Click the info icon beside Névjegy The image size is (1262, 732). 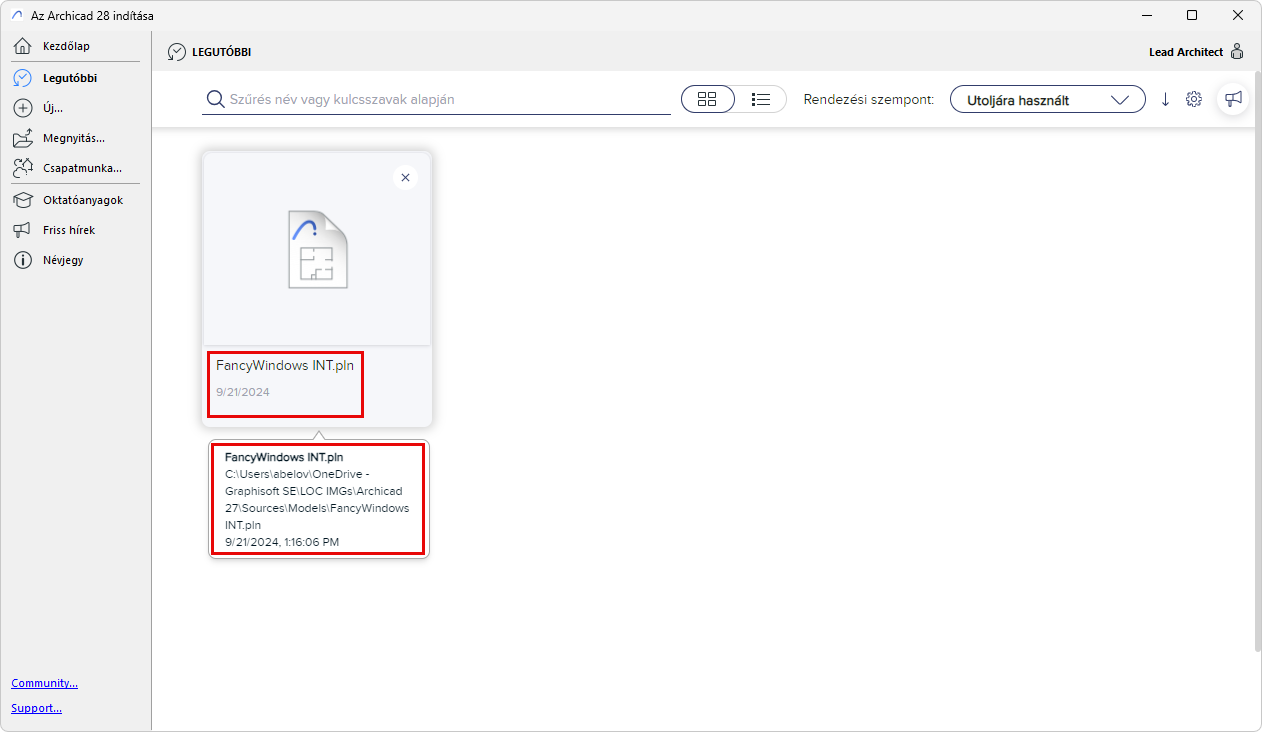coord(23,260)
